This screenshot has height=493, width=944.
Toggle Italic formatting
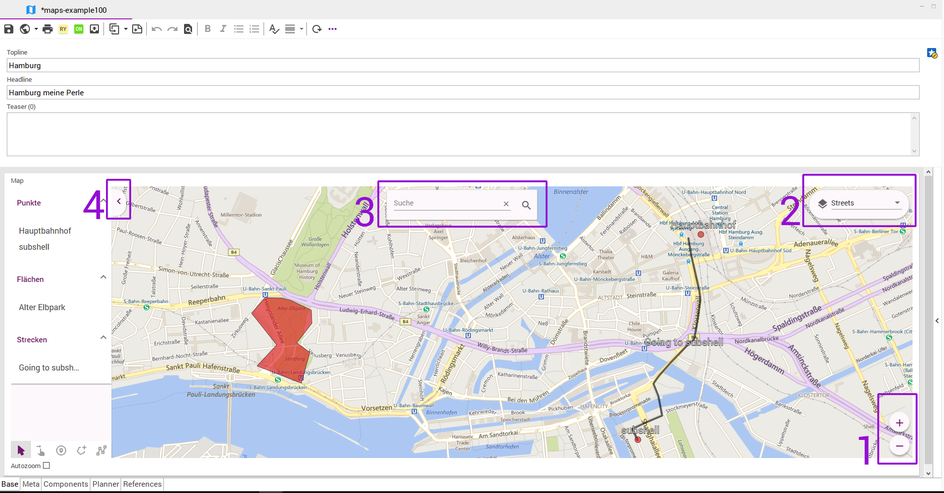pyautogui.click(x=223, y=29)
